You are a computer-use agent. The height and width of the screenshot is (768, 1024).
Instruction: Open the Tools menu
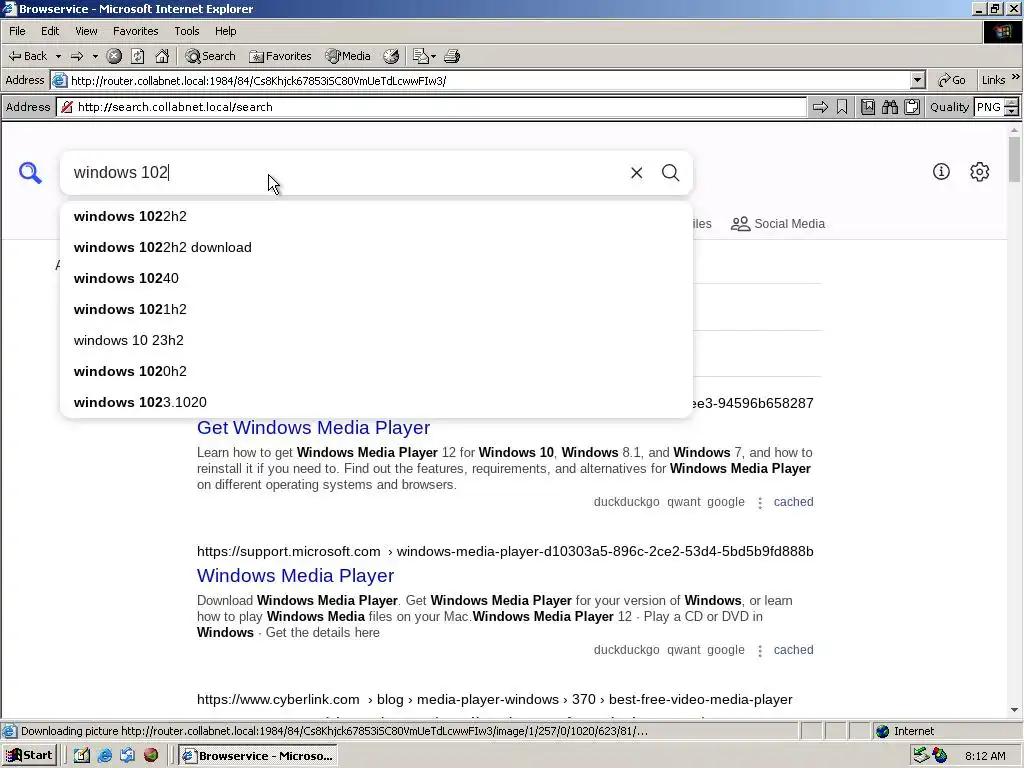(x=186, y=31)
